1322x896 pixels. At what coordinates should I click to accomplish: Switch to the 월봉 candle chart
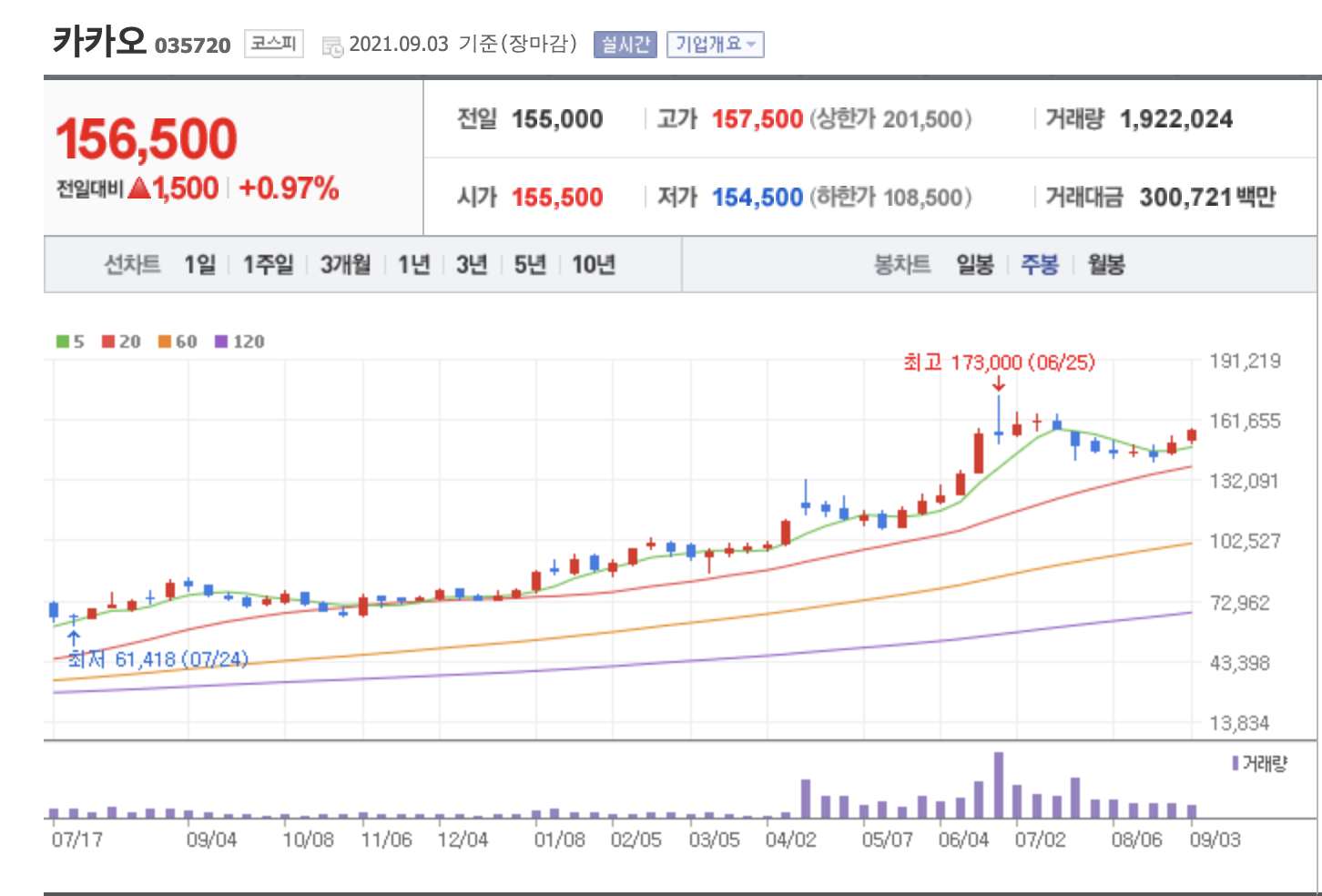(1106, 265)
